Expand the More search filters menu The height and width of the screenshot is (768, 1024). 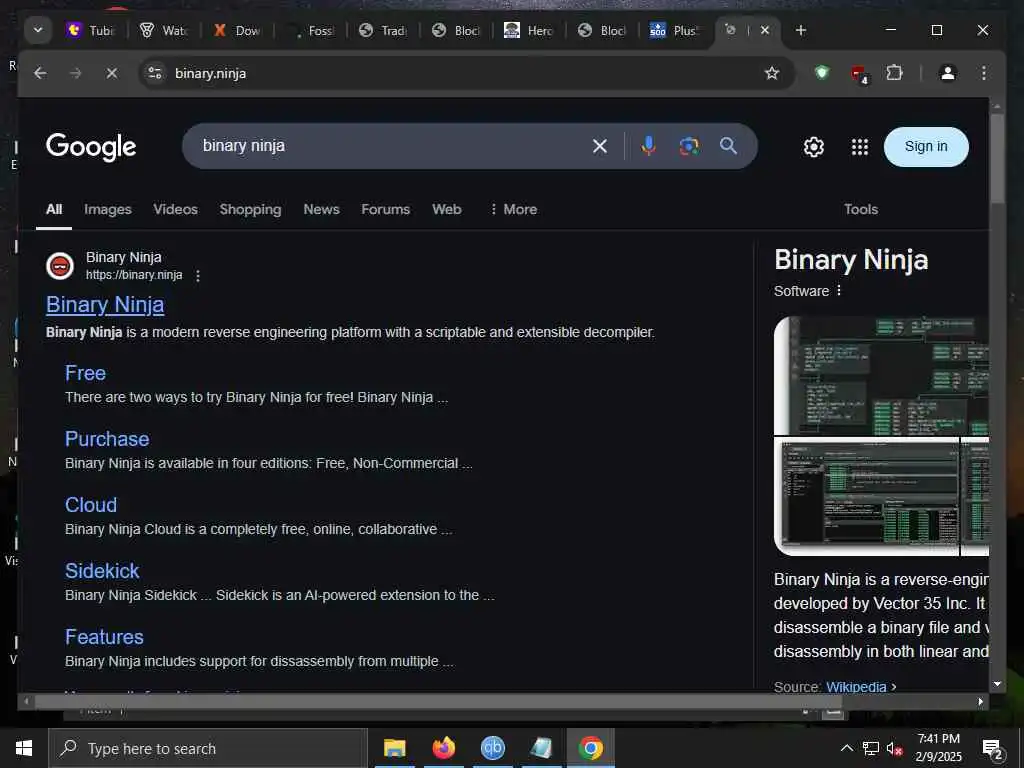pyautogui.click(x=514, y=209)
